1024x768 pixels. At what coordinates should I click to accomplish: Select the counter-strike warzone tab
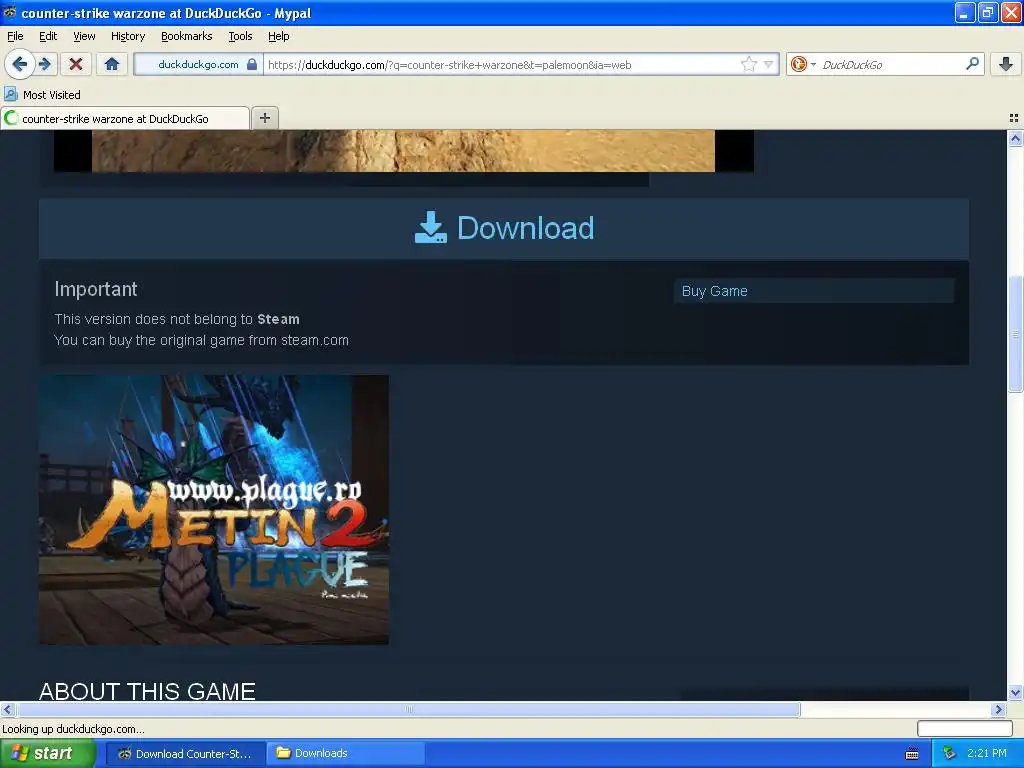coord(125,118)
